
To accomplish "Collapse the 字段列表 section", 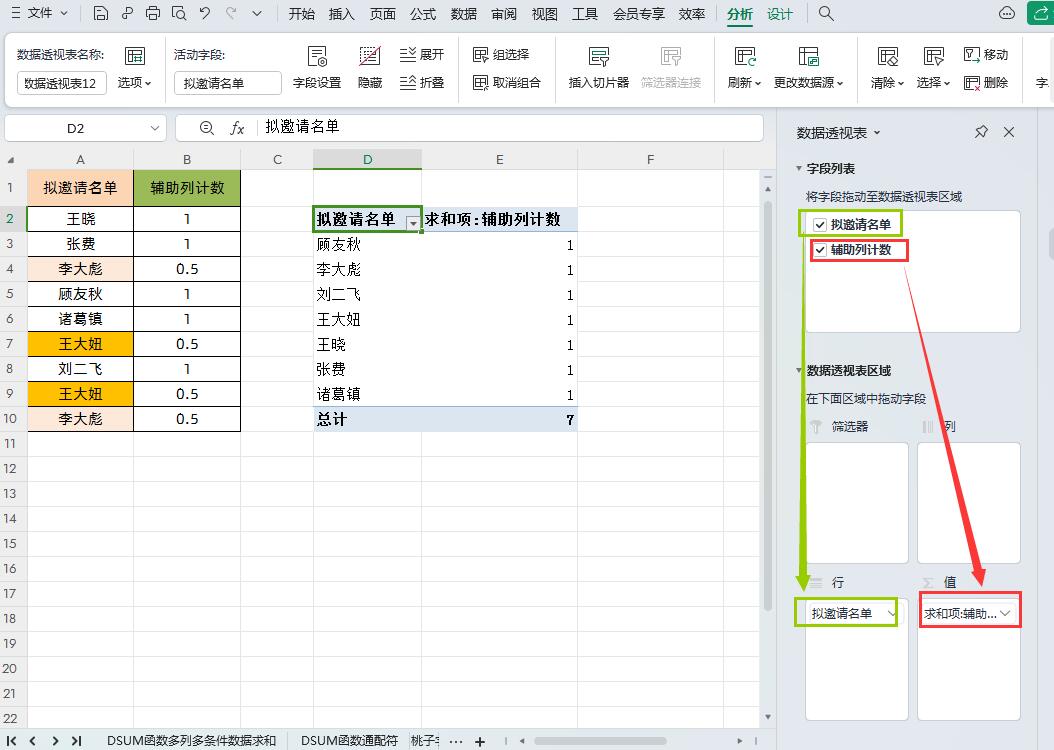I will [799, 168].
